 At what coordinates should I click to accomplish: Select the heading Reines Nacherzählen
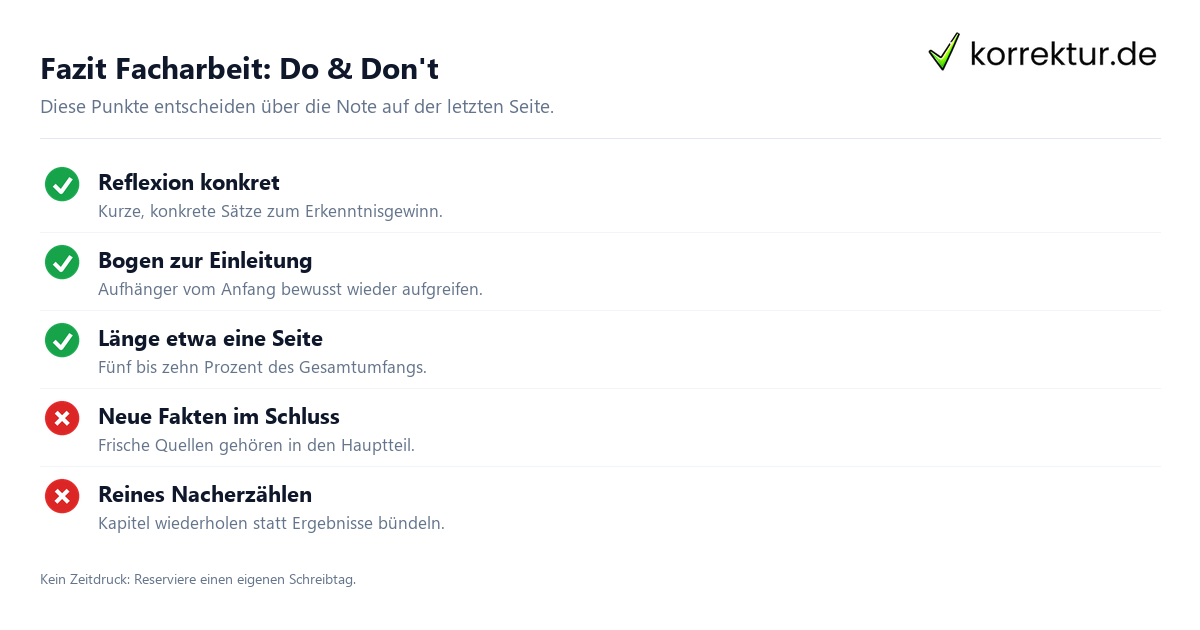[205, 495]
